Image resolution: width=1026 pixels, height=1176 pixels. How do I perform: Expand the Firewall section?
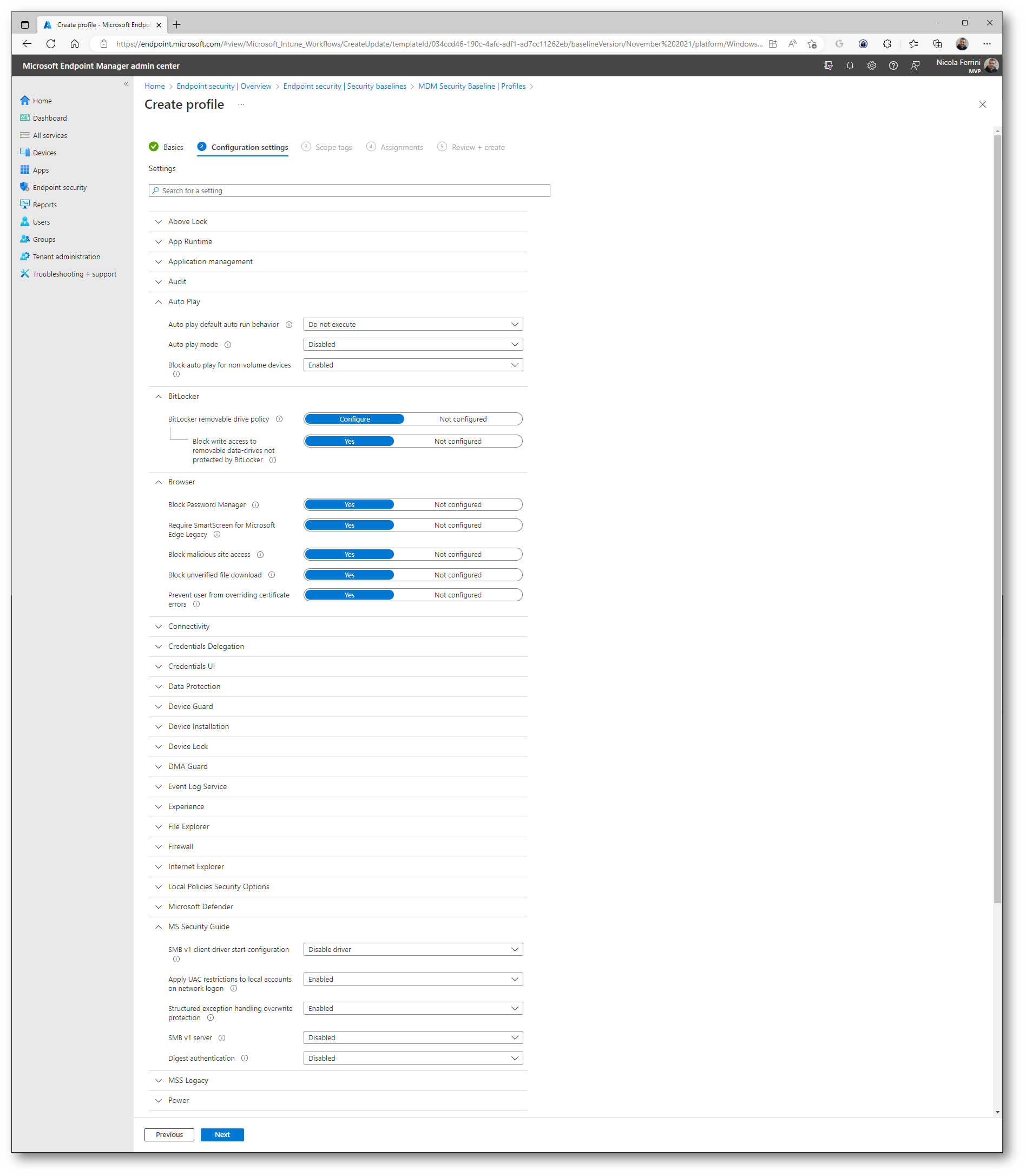point(338,847)
